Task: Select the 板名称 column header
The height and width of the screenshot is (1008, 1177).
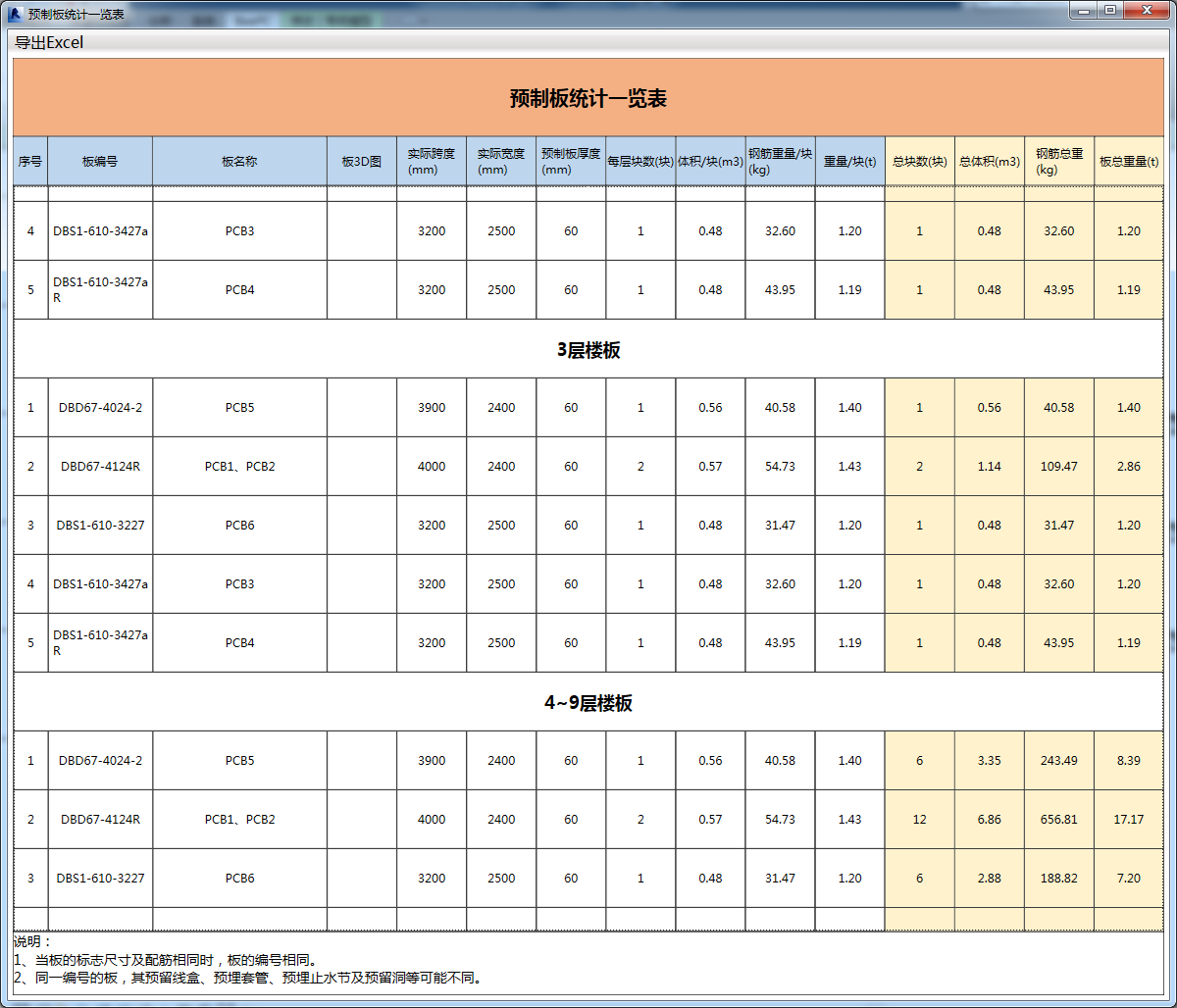Action: [x=239, y=162]
